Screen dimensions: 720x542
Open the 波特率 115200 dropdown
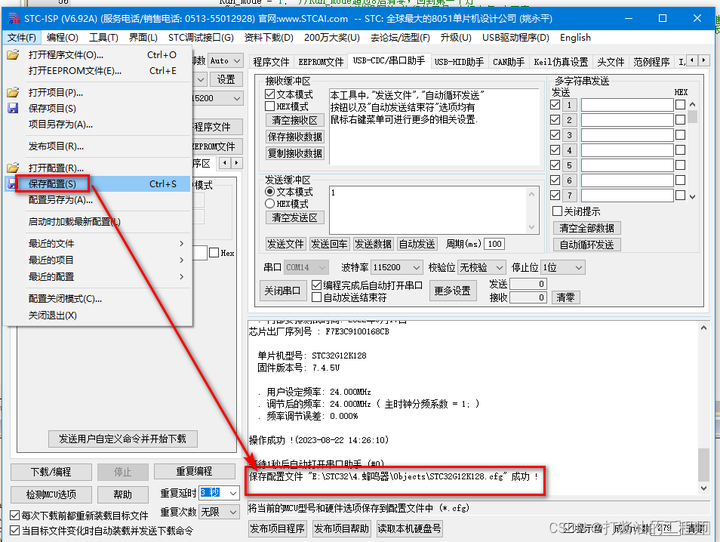(397, 267)
